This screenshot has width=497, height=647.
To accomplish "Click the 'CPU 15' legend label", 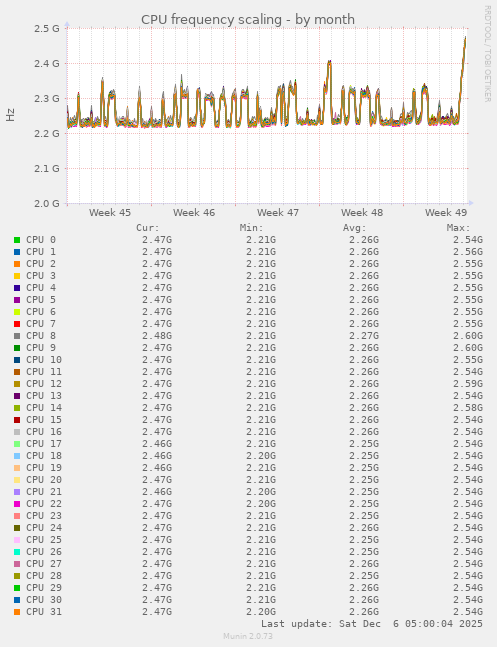I will [x=44, y=420].
